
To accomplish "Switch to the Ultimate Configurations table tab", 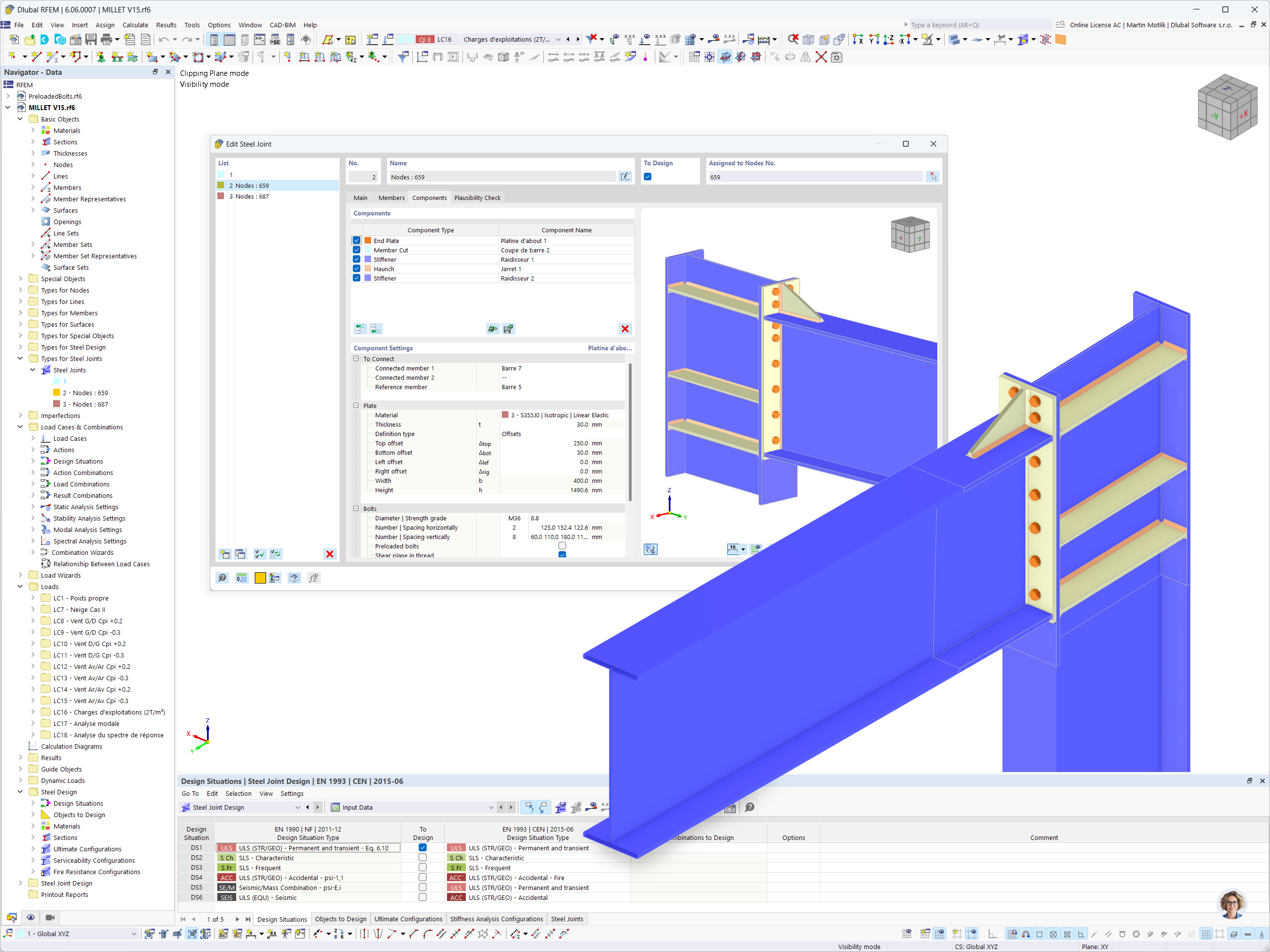I will 408,919.
